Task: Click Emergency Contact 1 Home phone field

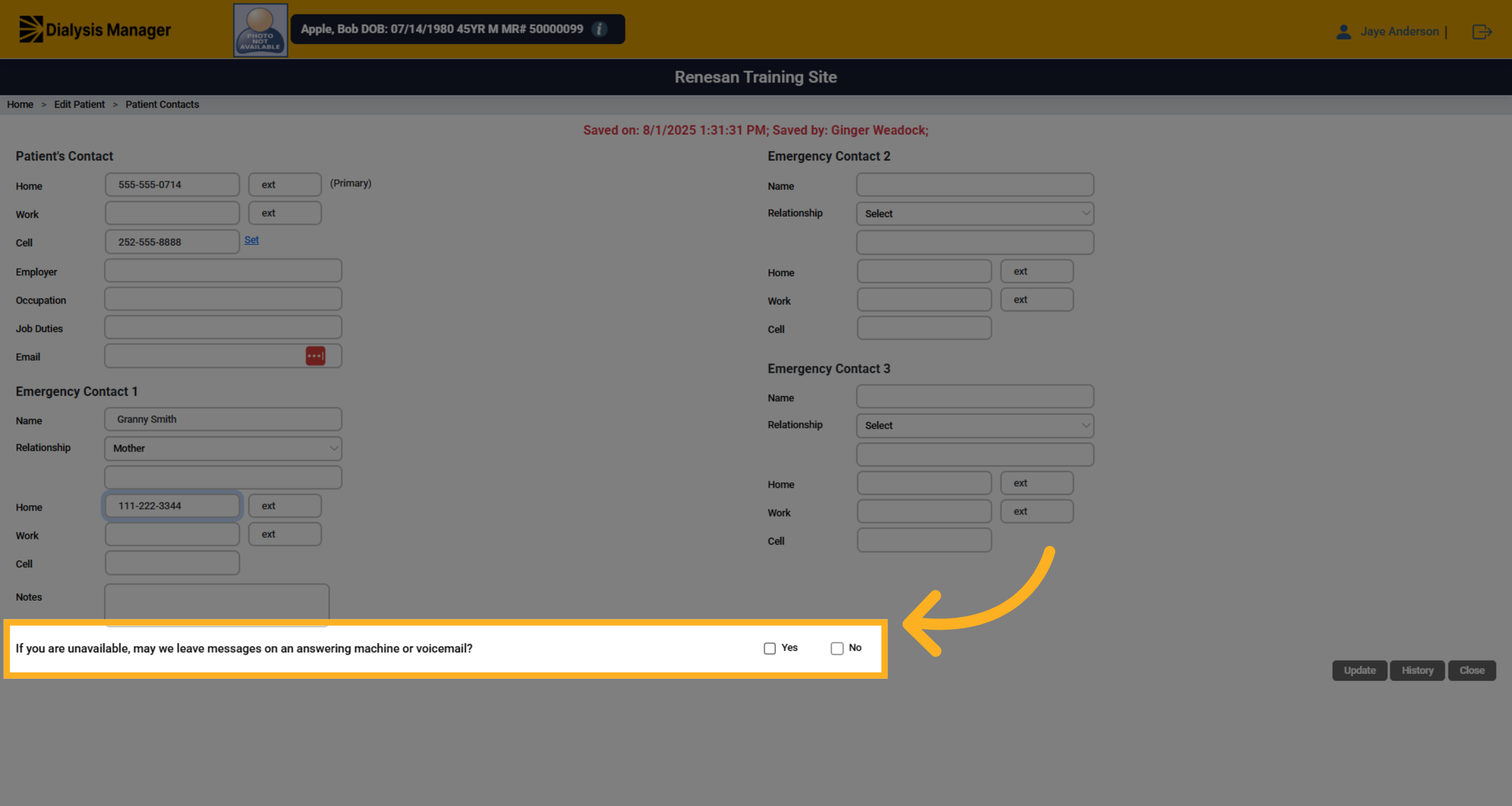Action: (x=172, y=506)
